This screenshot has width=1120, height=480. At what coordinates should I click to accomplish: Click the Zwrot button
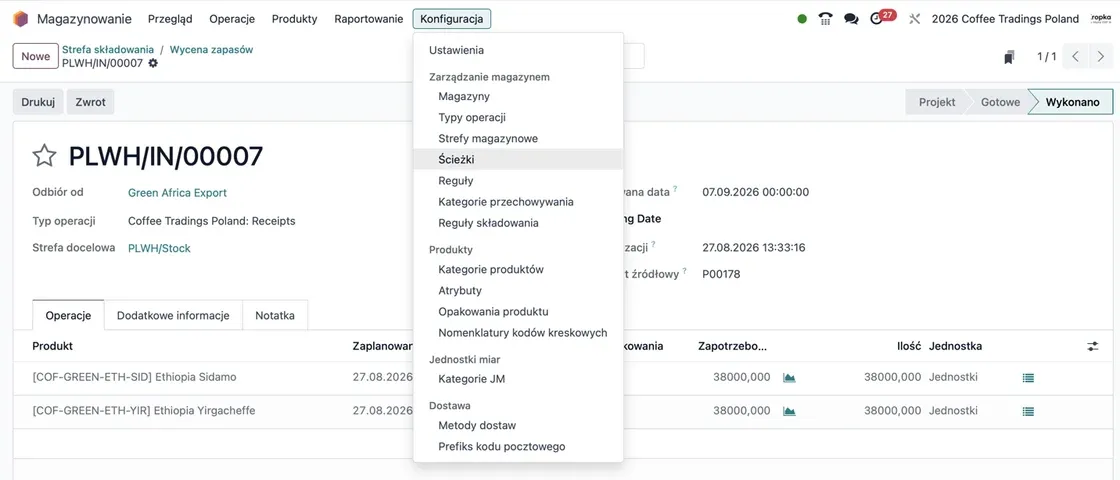91,102
